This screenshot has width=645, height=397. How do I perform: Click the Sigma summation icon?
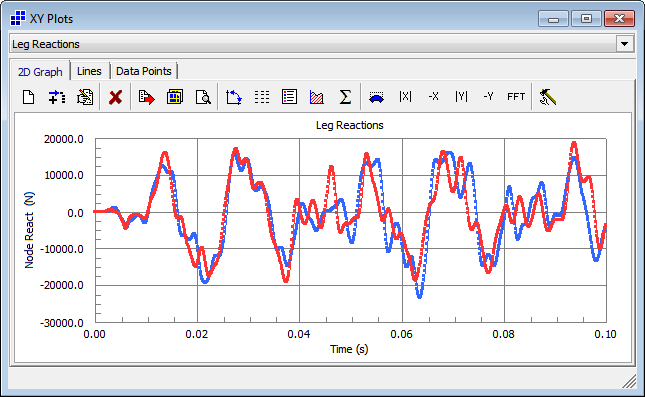tap(345, 97)
